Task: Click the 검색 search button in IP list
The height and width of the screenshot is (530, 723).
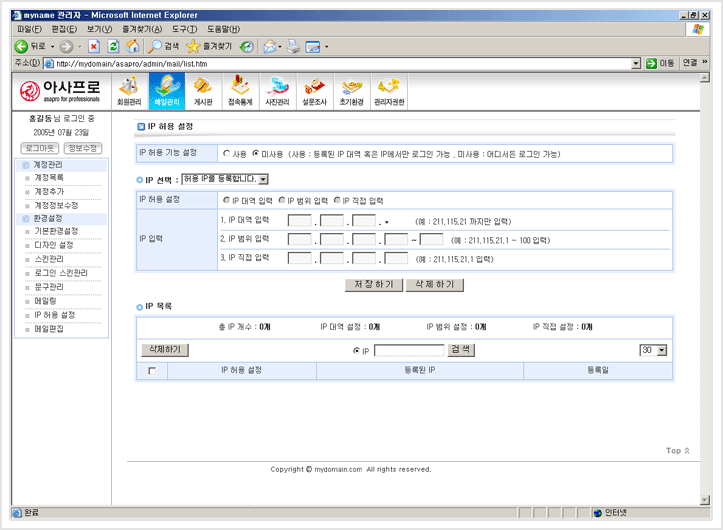Action: (x=461, y=350)
